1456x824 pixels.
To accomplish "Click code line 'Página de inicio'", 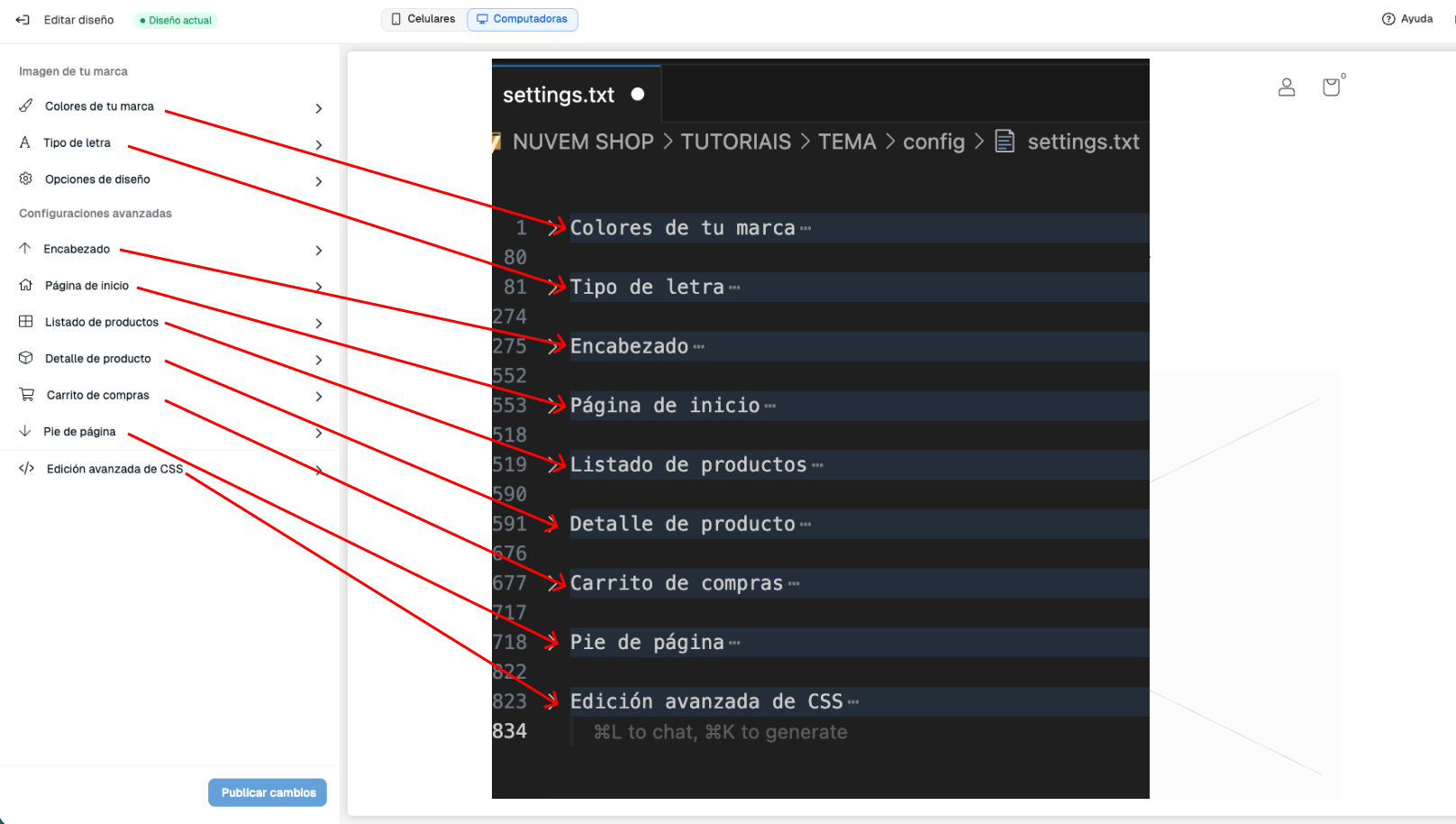I will tap(665, 406).
